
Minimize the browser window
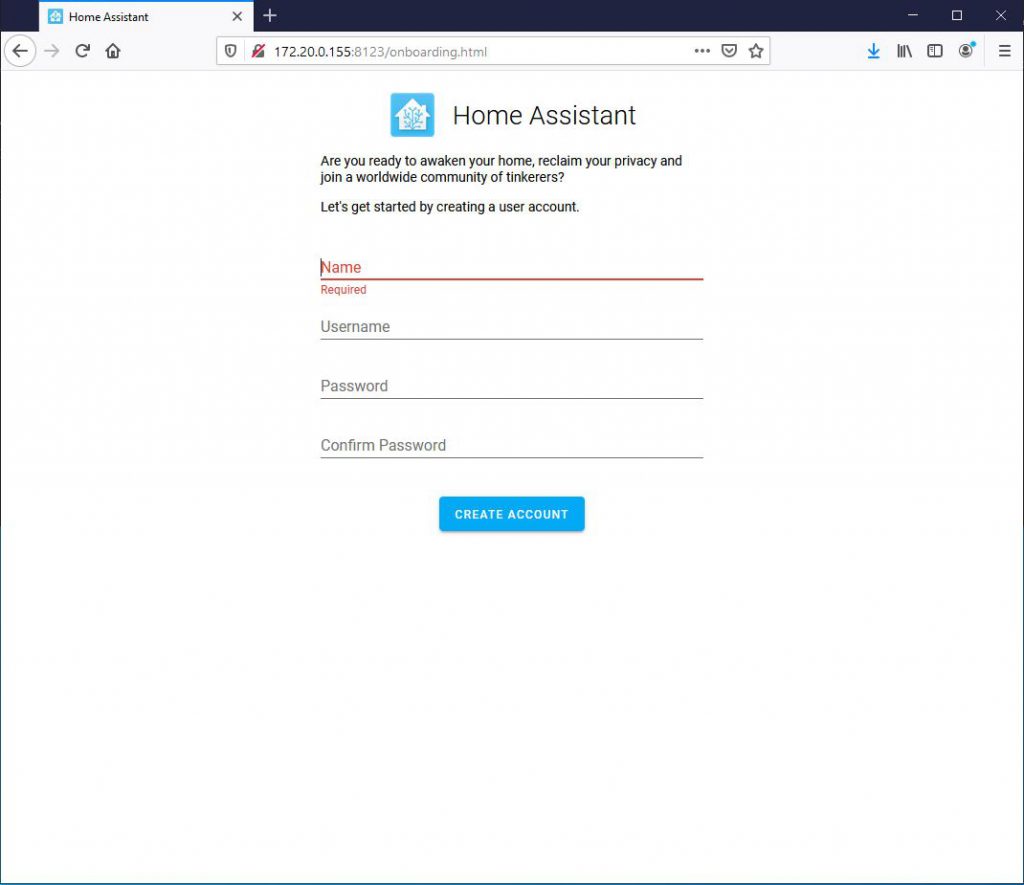[912, 16]
